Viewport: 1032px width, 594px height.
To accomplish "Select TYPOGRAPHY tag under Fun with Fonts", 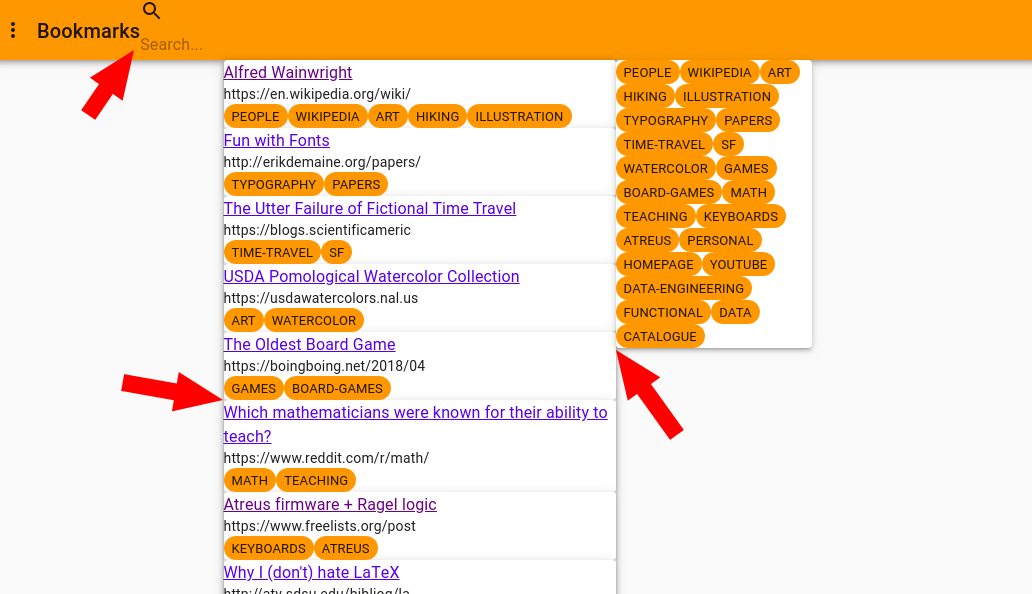I will pyautogui.click(x=274, y=185).
